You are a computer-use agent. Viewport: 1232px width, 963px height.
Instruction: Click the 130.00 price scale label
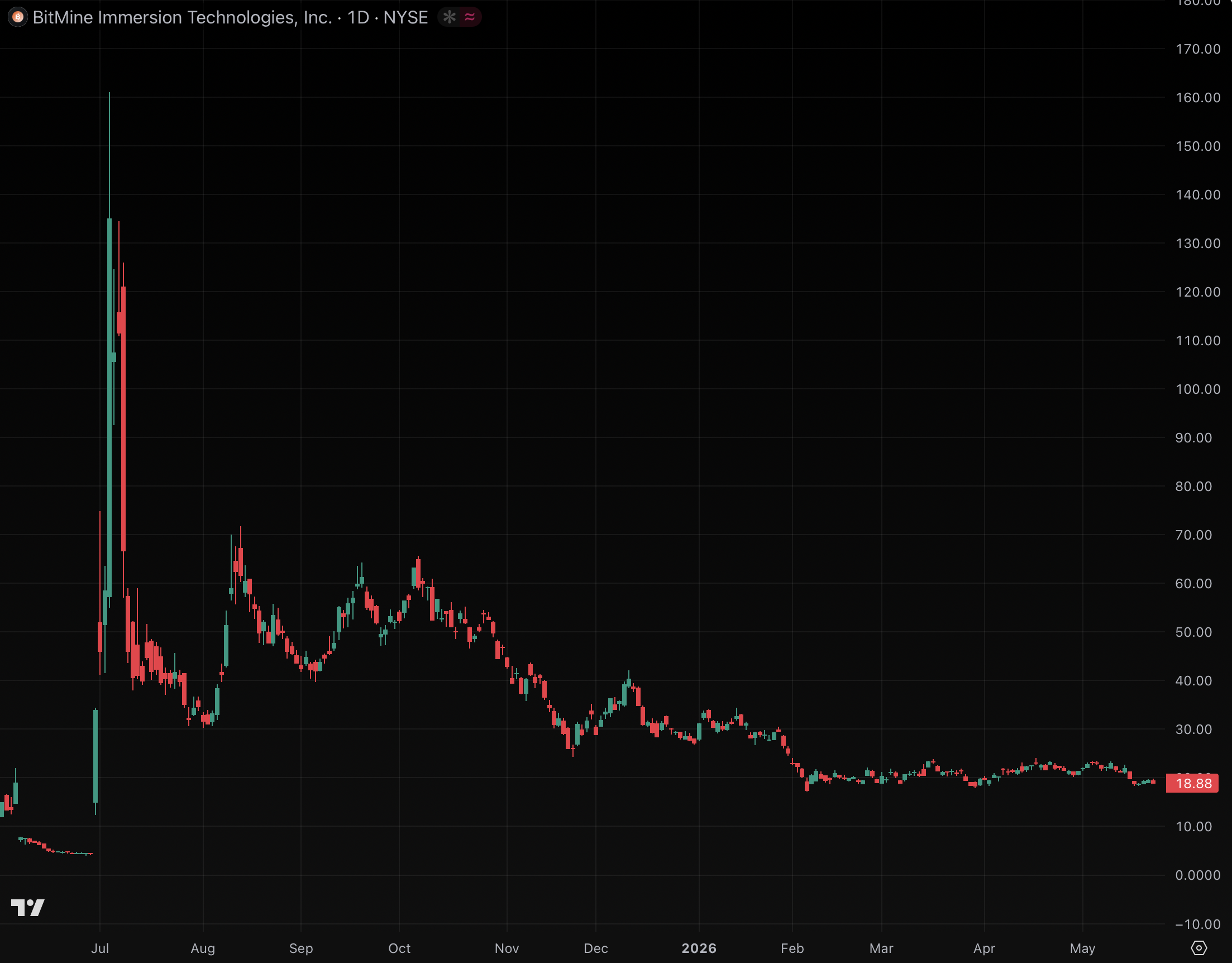pyautogui.click(x=1198, y=243)
